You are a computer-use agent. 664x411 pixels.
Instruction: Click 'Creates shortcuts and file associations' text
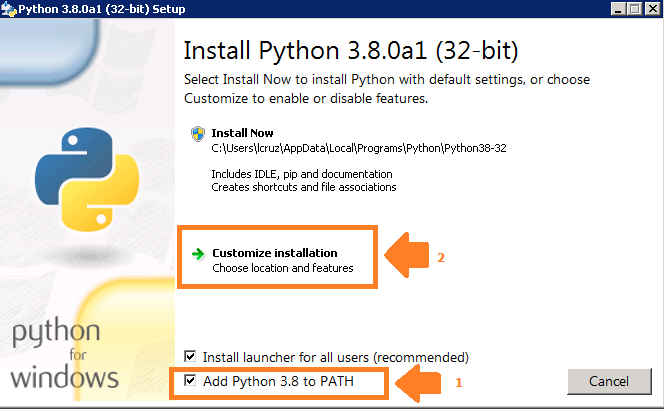point(304,187)
